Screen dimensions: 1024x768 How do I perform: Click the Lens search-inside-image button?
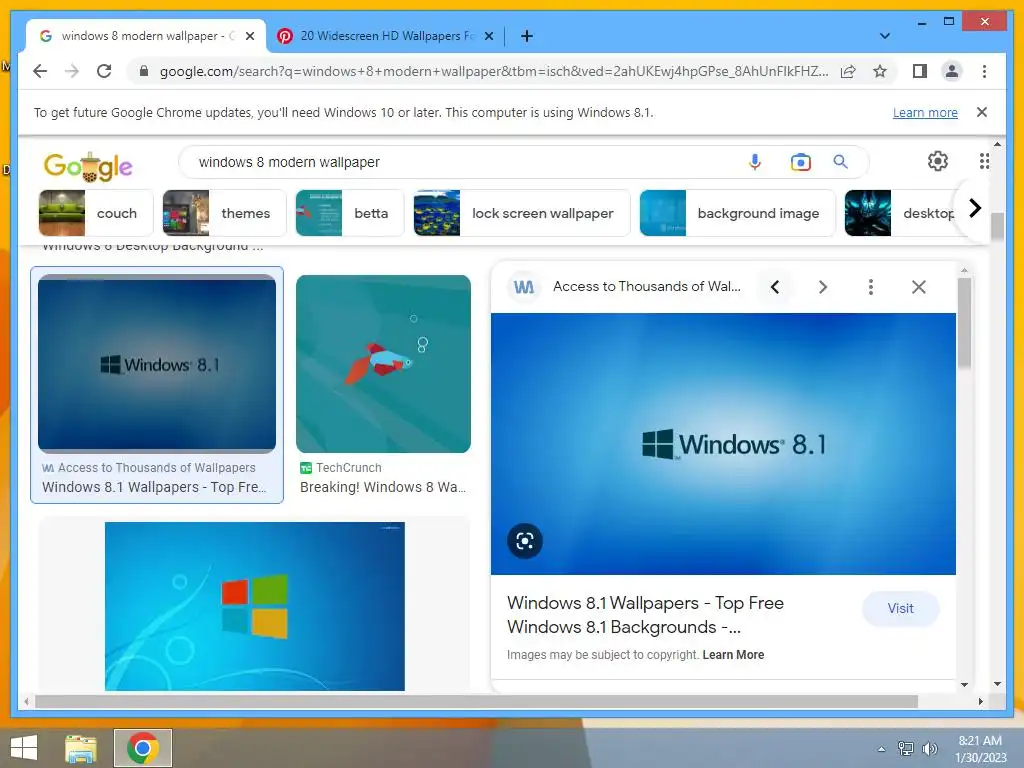click(524, 541)
